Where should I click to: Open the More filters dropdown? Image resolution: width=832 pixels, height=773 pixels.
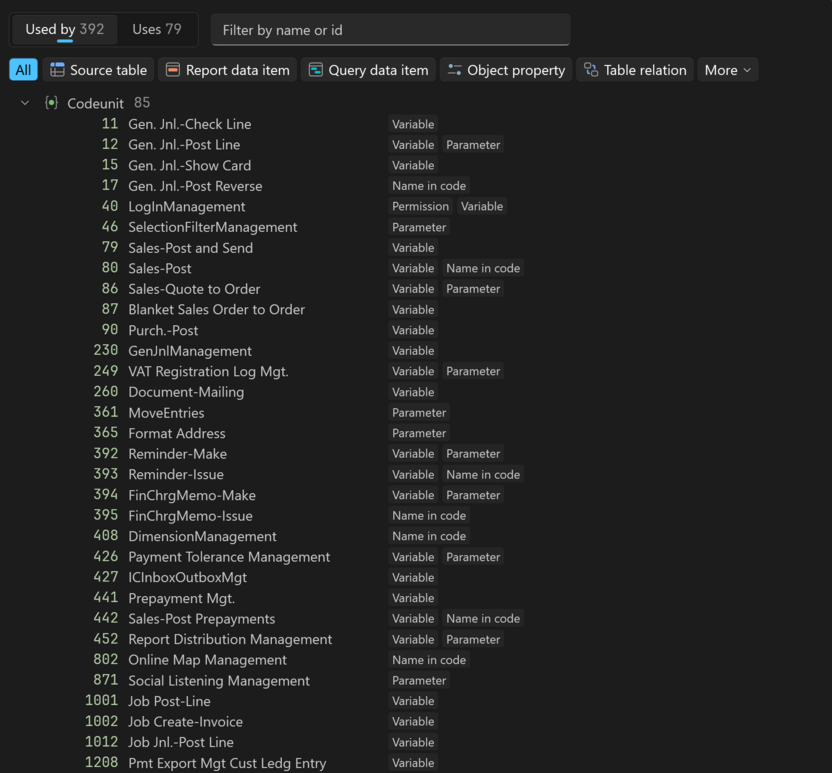727,70
